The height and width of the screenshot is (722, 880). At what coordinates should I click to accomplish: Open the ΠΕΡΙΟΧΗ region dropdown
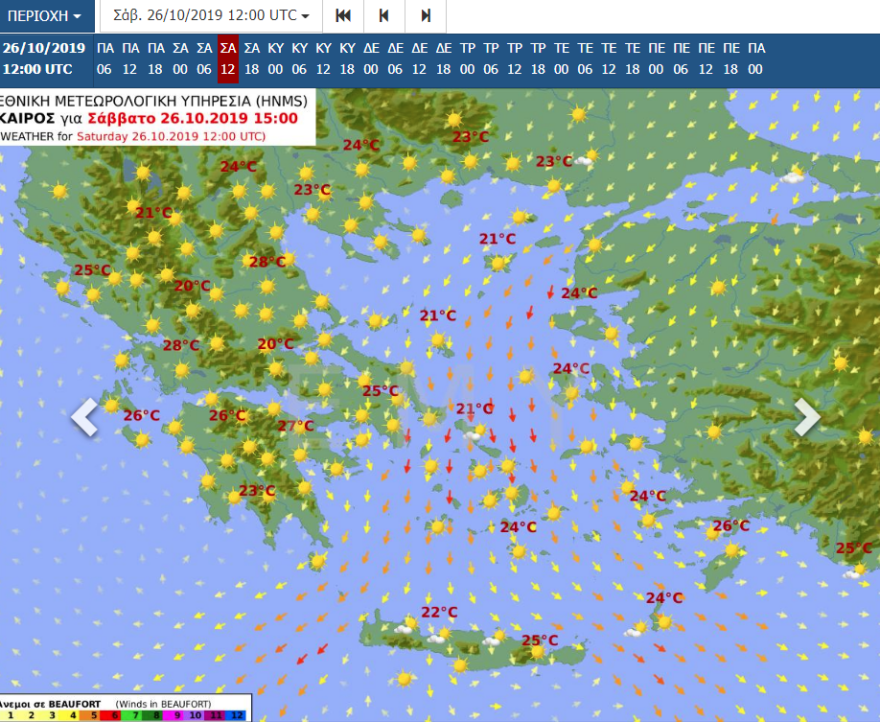tap(42, 16)
